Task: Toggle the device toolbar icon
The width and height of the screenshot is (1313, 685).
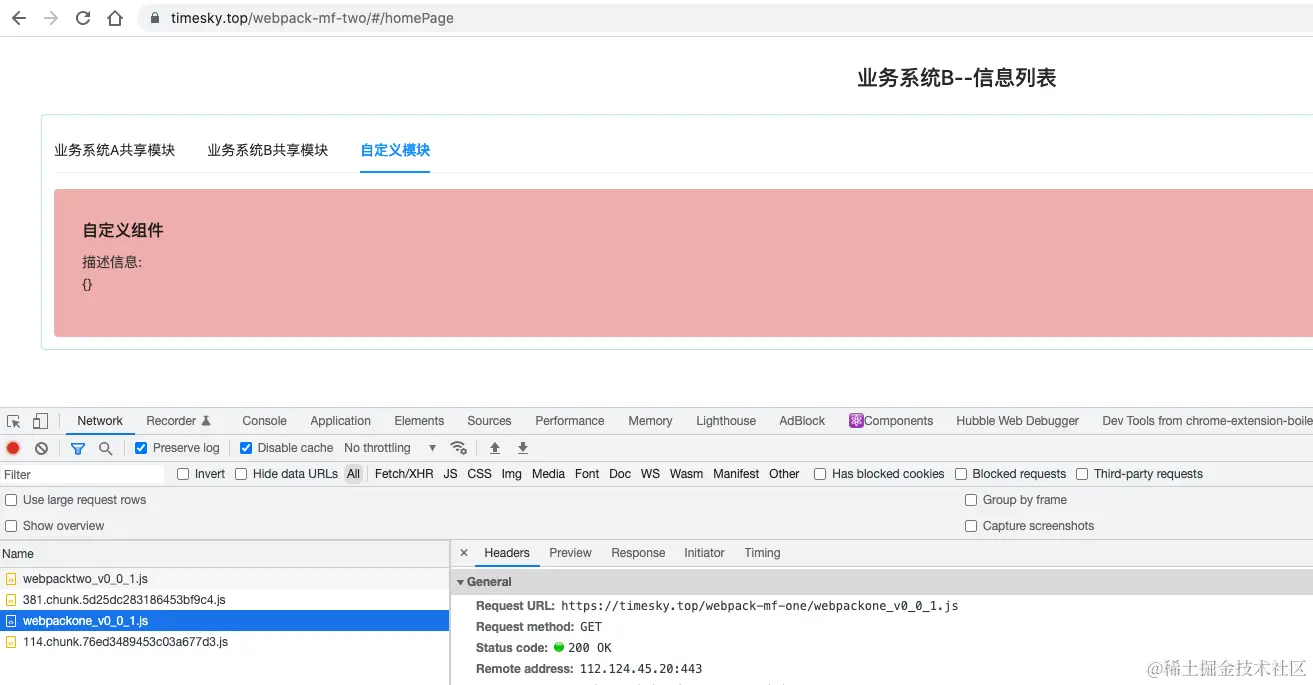Action: click(x=40, y=421)
